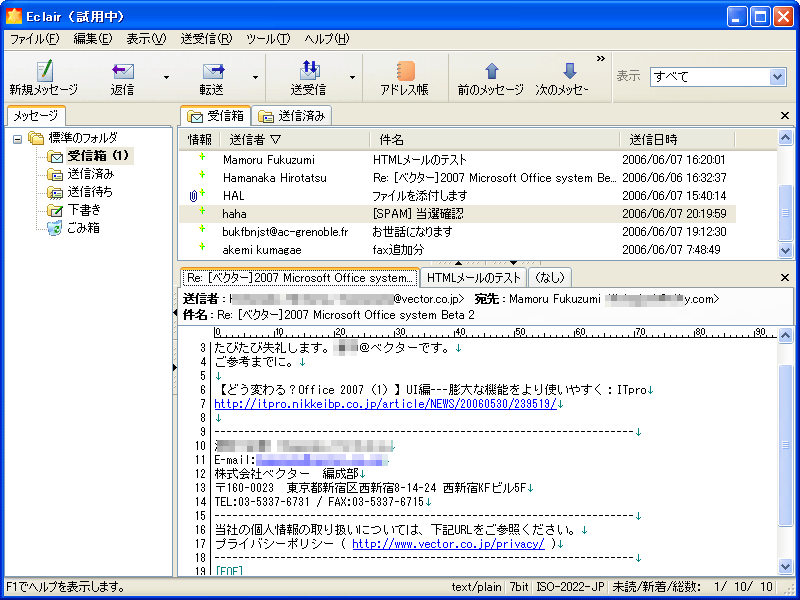
Task: Select the [SPAM] 当選確認 message
Action: click(458, 214)
